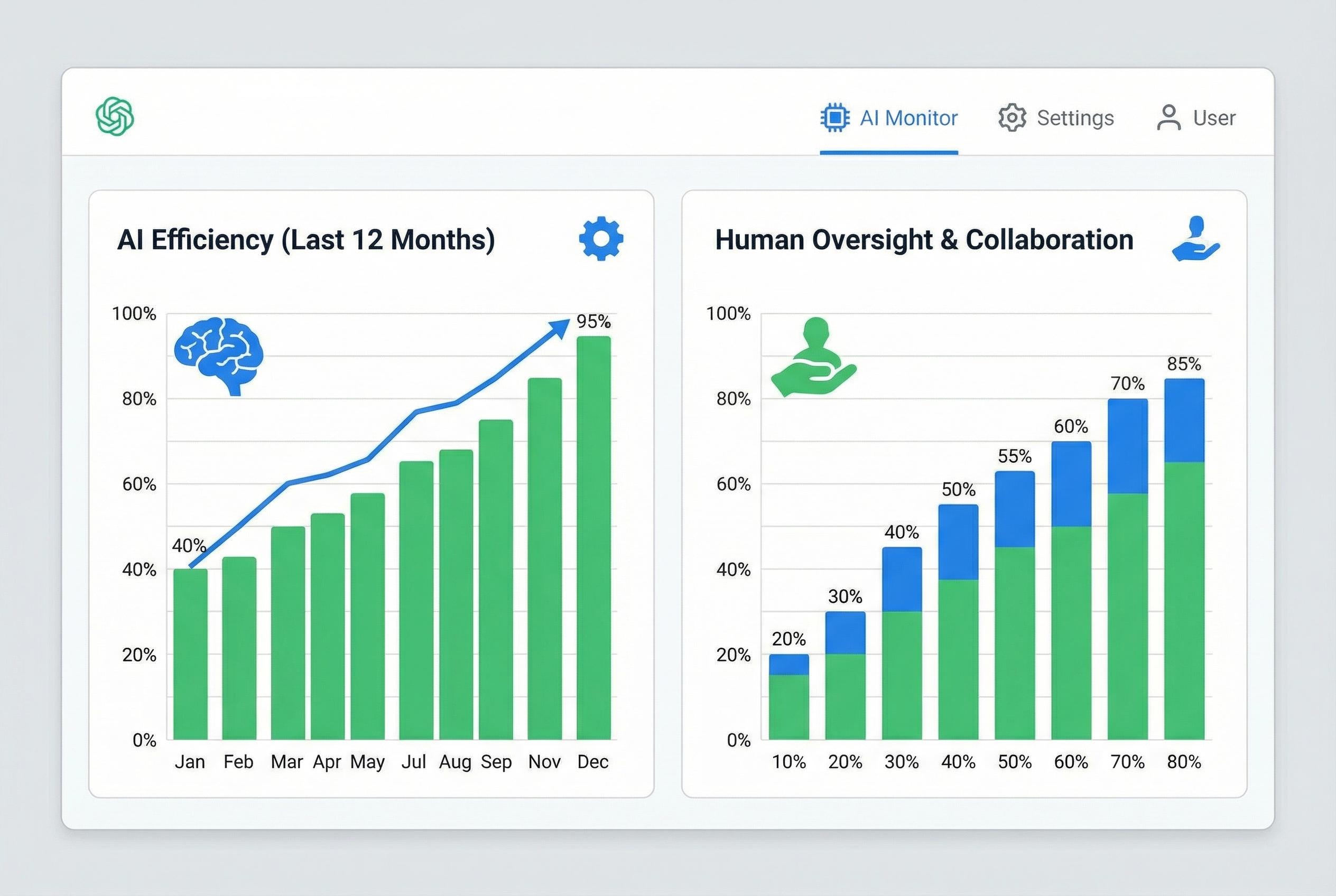Screen dimensions: 1336x896
Task: Click the green knot logo icon
Action: click(115, 117)
